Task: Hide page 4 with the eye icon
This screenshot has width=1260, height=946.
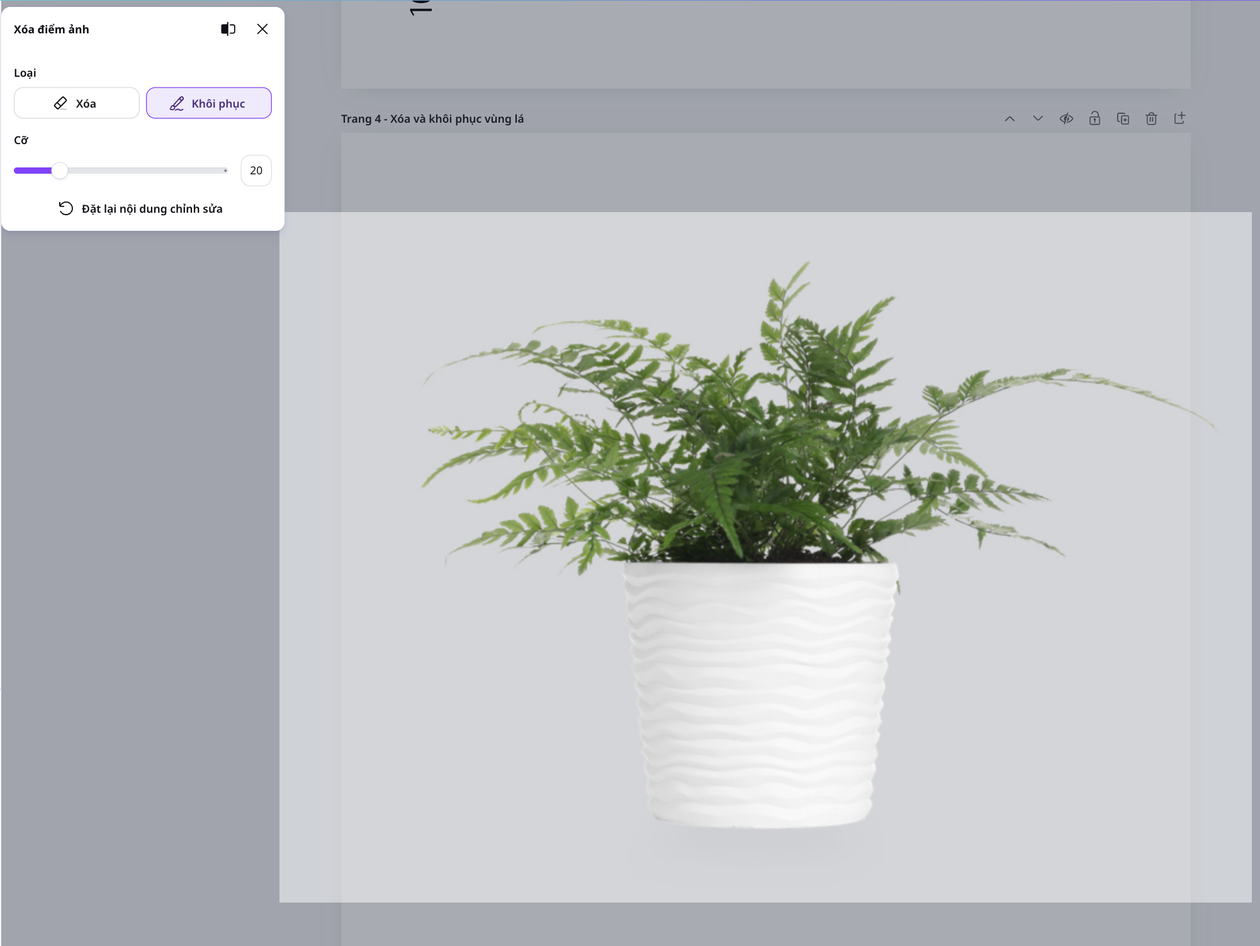Action: click(1067, 119)
